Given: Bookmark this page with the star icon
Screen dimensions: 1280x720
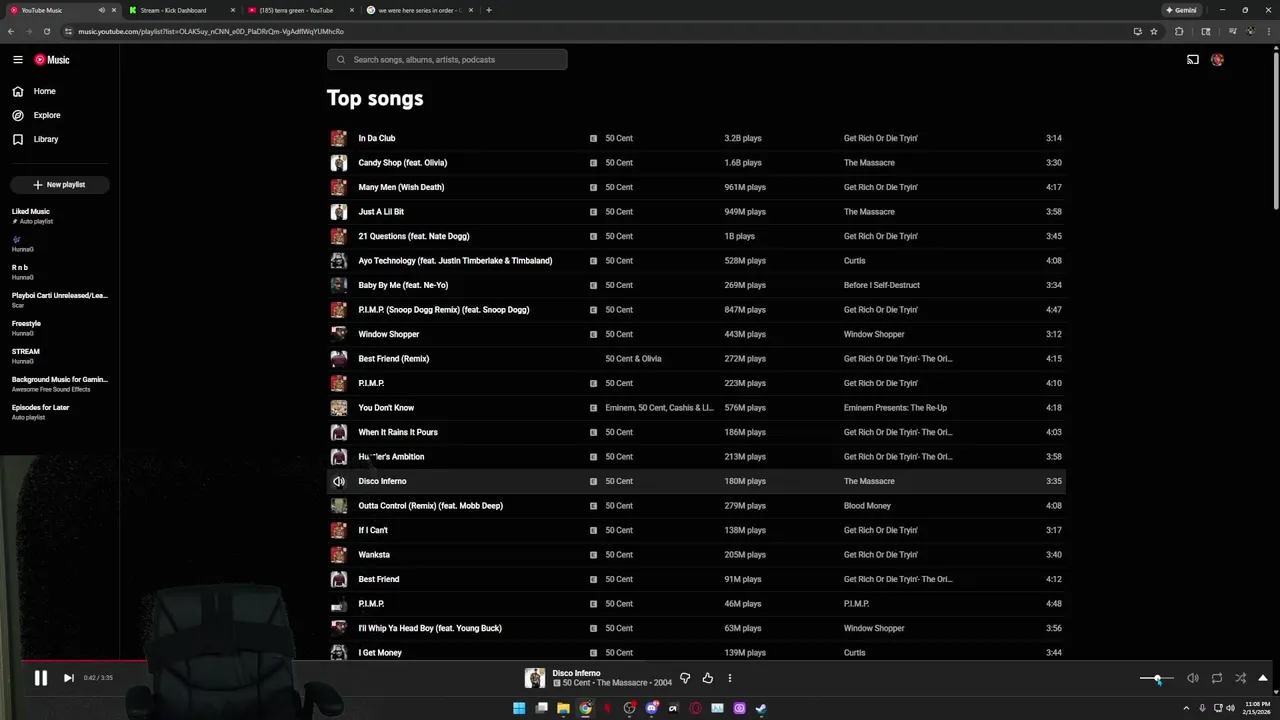Looking at the screenshot, I should [1154, 31].
